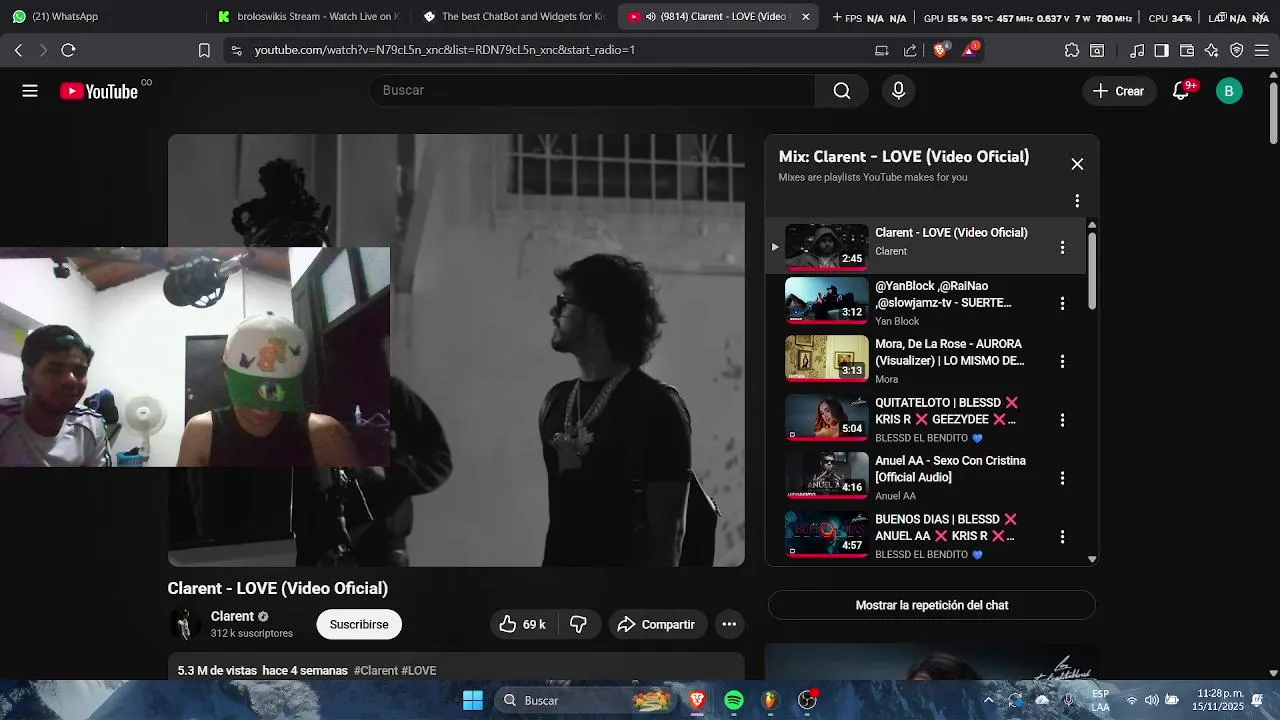Open Clarent channel avatar

click(x=185, y=624)
